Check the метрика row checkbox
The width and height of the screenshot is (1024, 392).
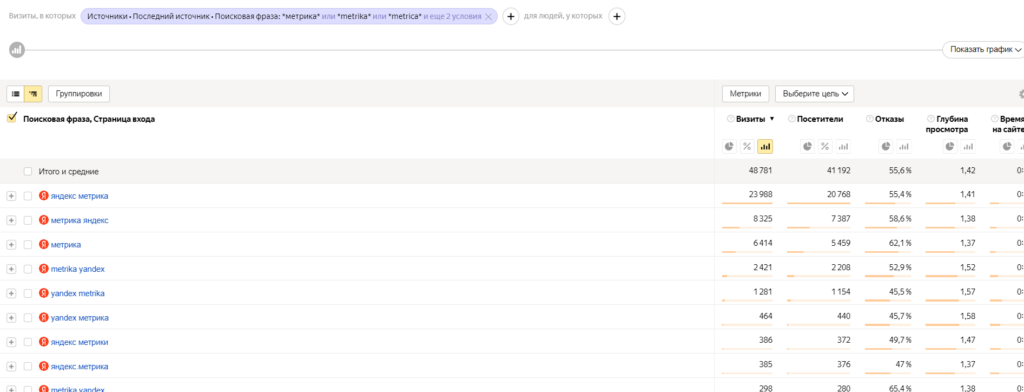27,244
